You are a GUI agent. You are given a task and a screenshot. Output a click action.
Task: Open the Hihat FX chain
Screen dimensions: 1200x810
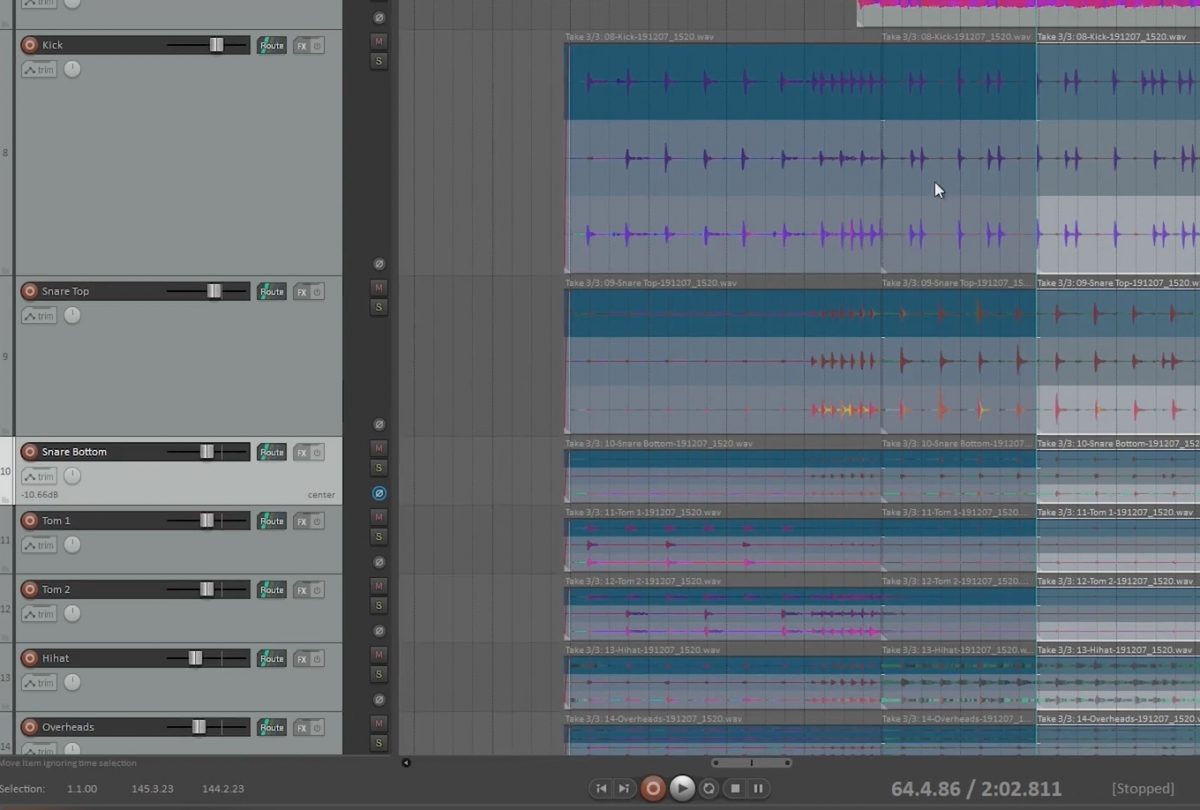pyautogui.click(x=301, y=659)
